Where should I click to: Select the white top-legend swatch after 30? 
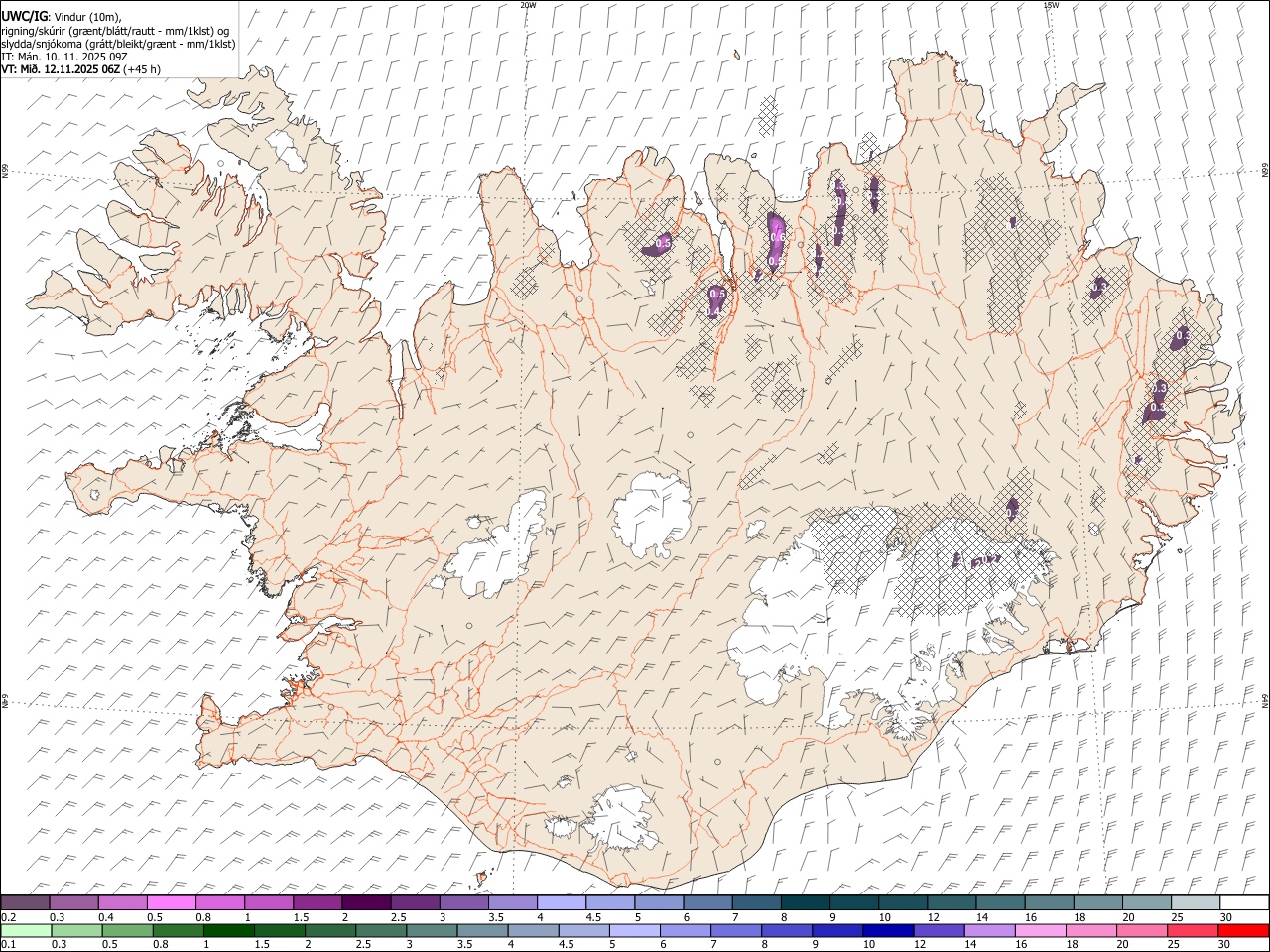tap(1243, 903)
